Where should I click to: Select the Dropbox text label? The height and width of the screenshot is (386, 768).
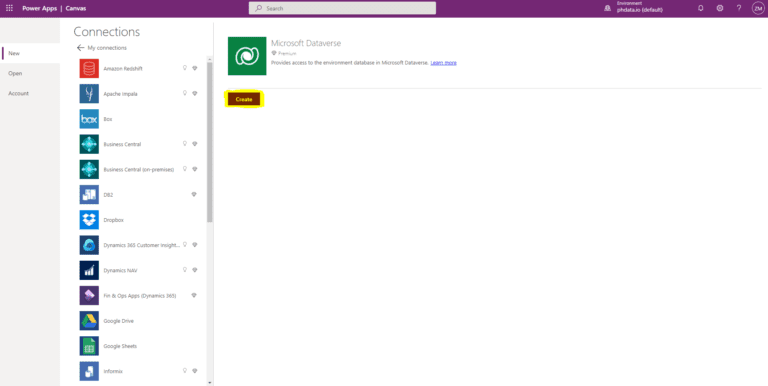[114, 220]
